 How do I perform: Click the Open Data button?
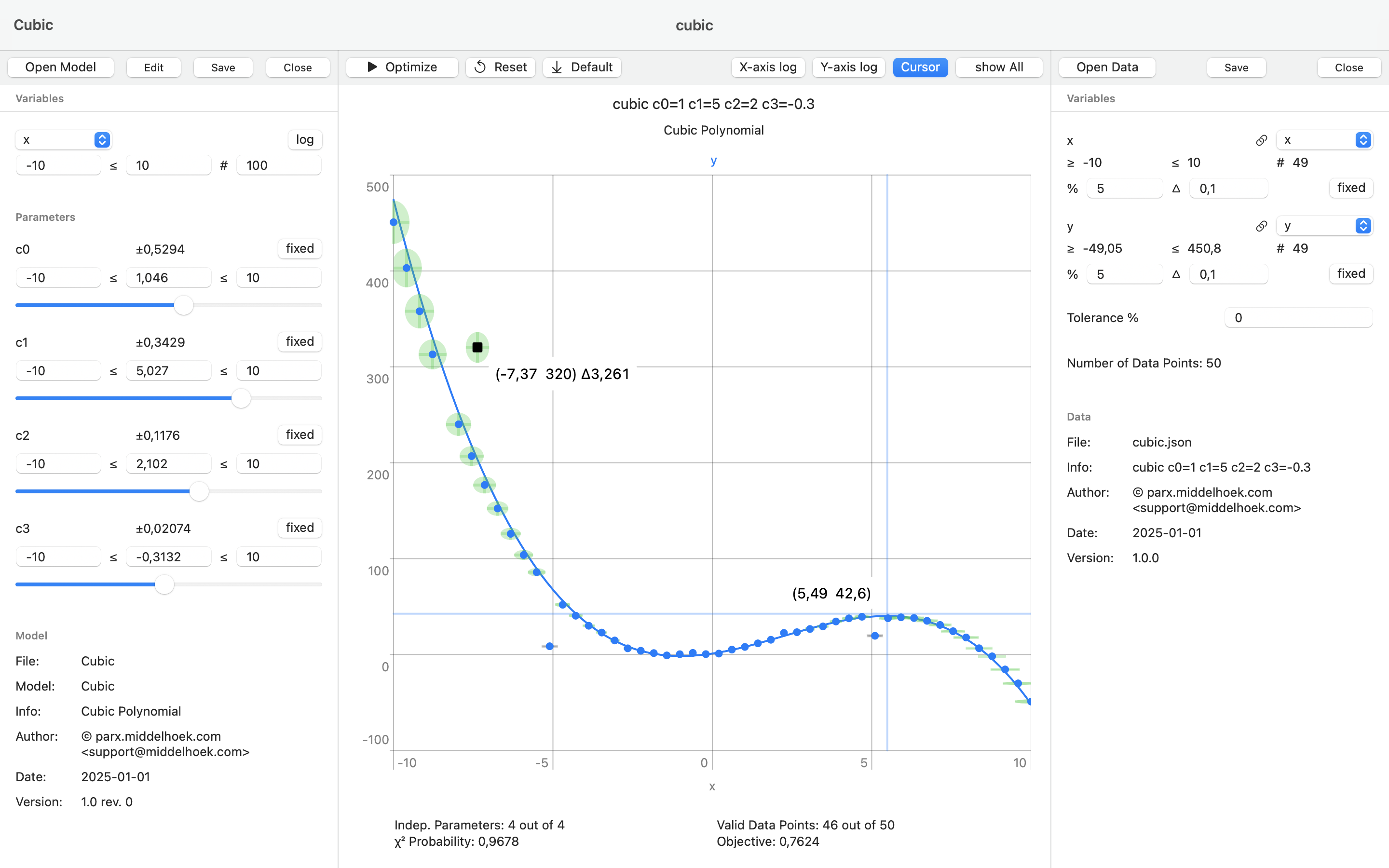click(x=1106, y=67)
